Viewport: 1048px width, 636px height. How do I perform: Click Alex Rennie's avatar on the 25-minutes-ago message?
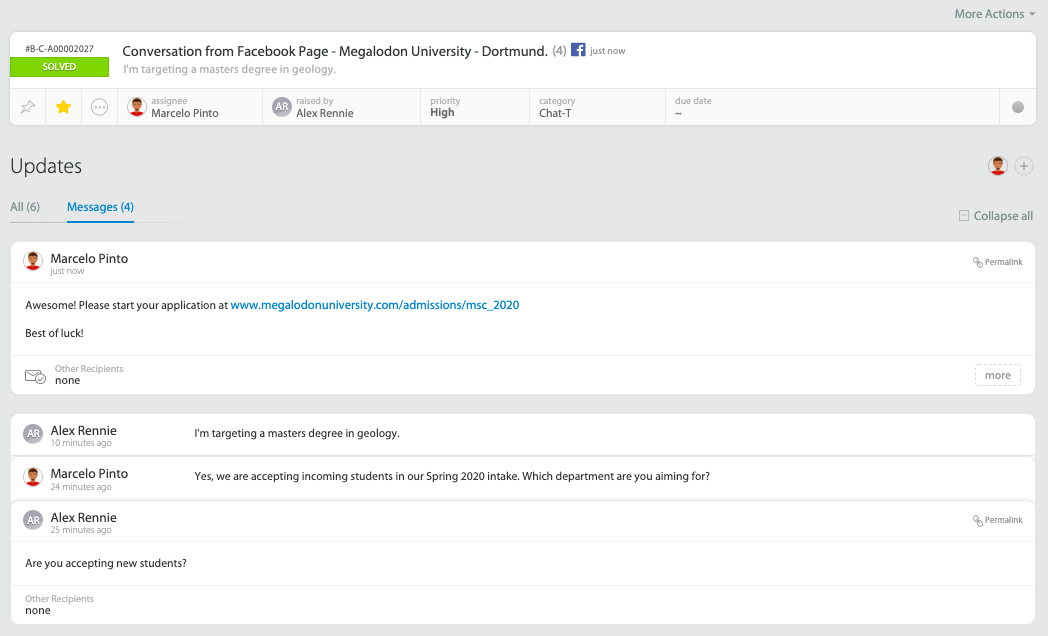pos(33,520)
